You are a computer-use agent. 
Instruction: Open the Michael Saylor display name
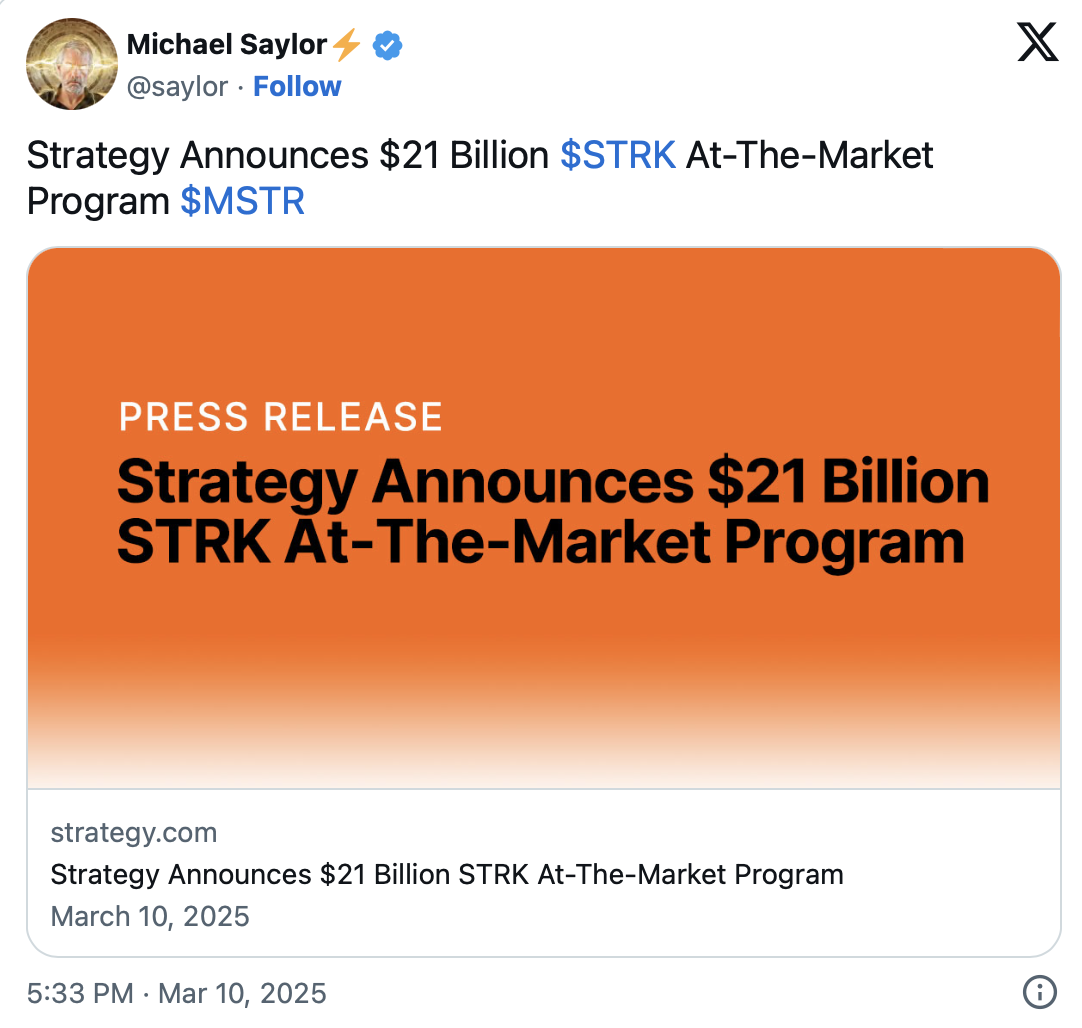click(x=227, y=45)
